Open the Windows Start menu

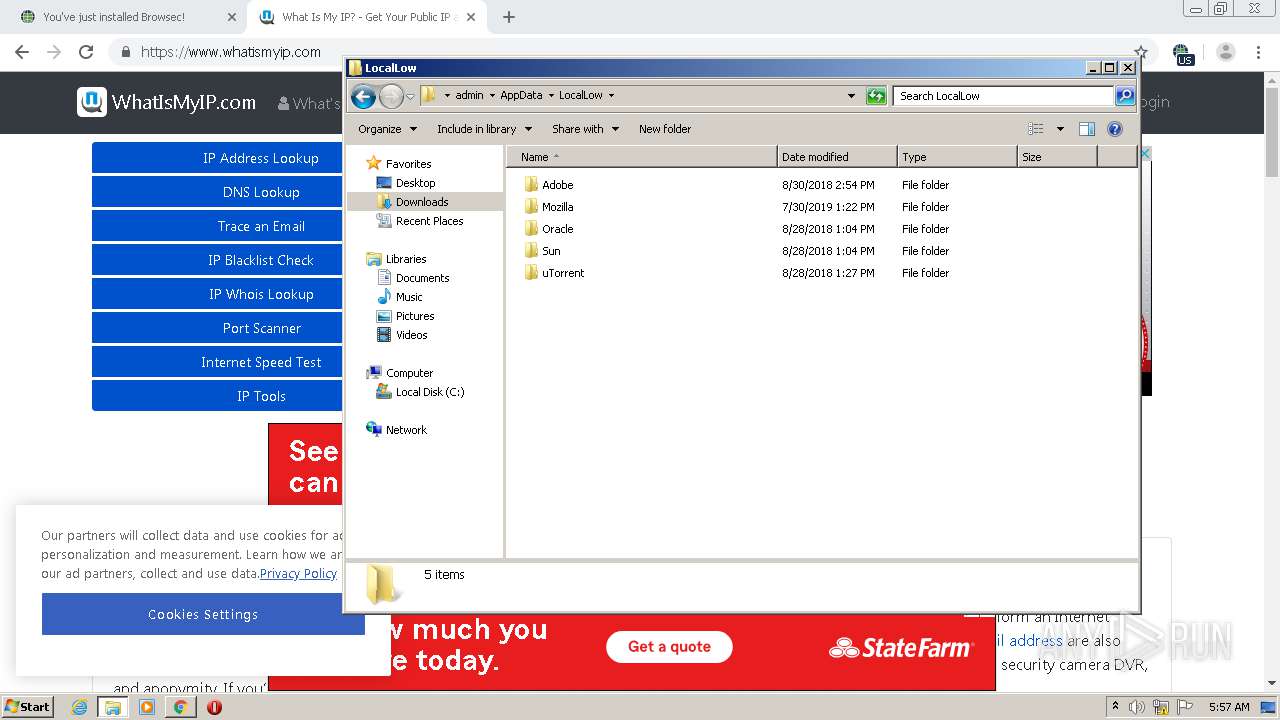pos(28,707)
